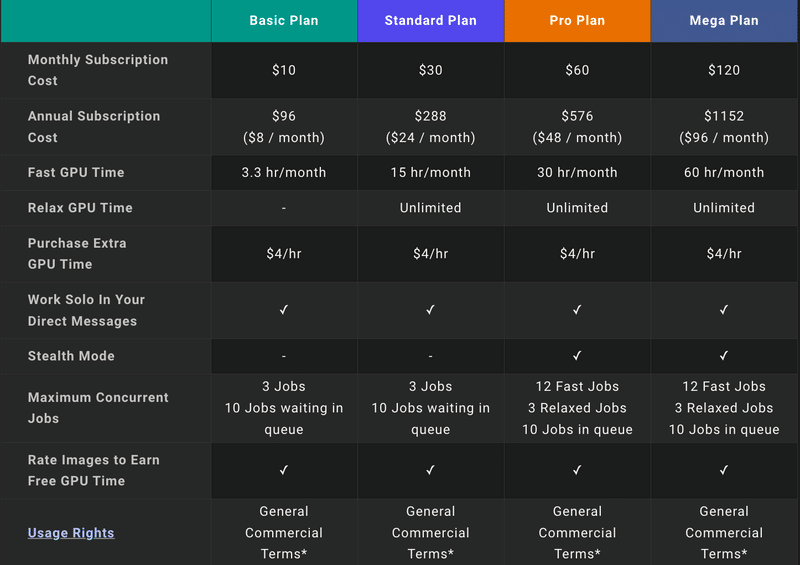Click the Relax GPU Time row label
800x565 pixels.
(x=80, y=208)
